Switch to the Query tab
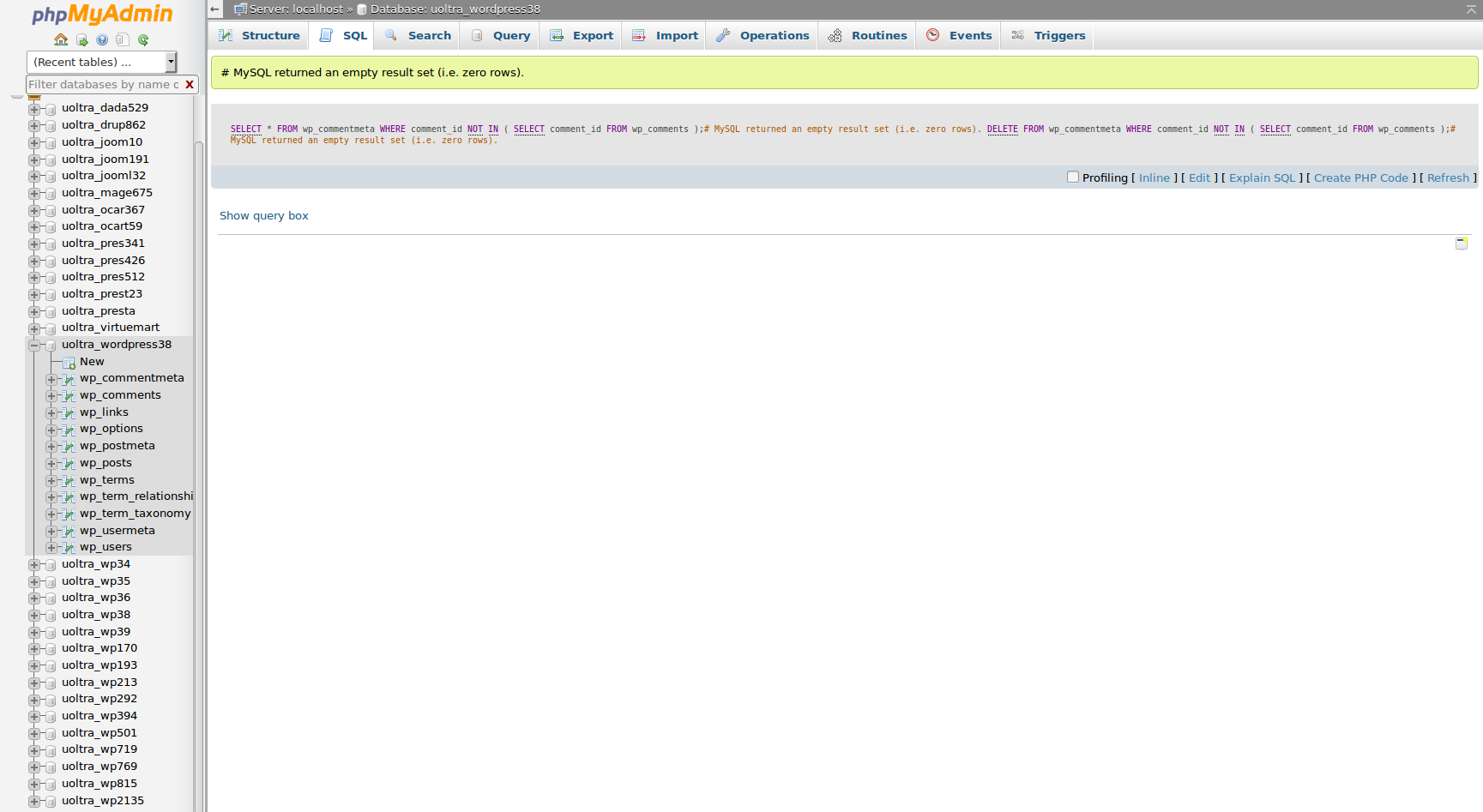1483x812 pixels. click(x=500, y=35)
